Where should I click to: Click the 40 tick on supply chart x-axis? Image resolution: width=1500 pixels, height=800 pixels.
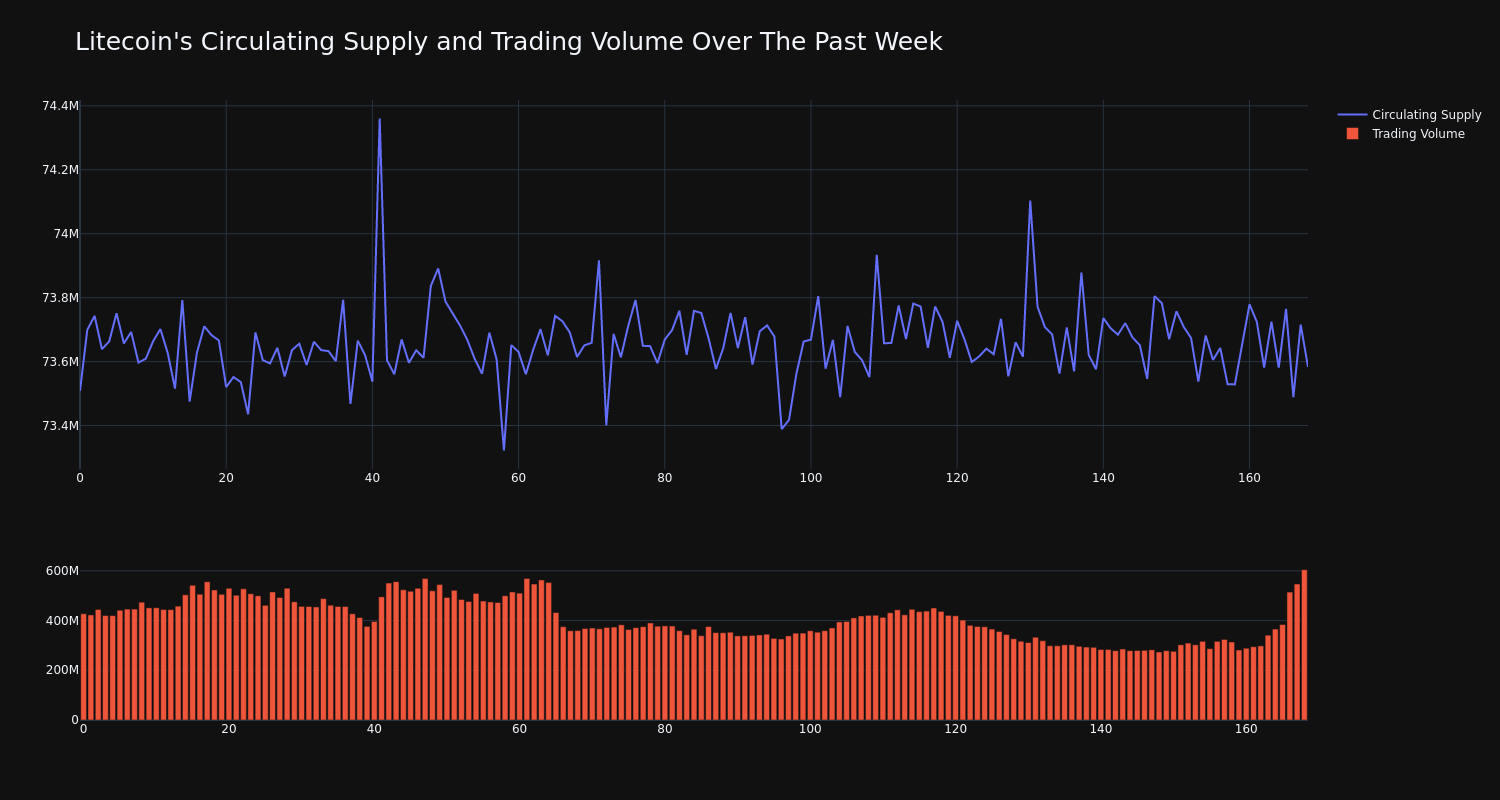372,478
